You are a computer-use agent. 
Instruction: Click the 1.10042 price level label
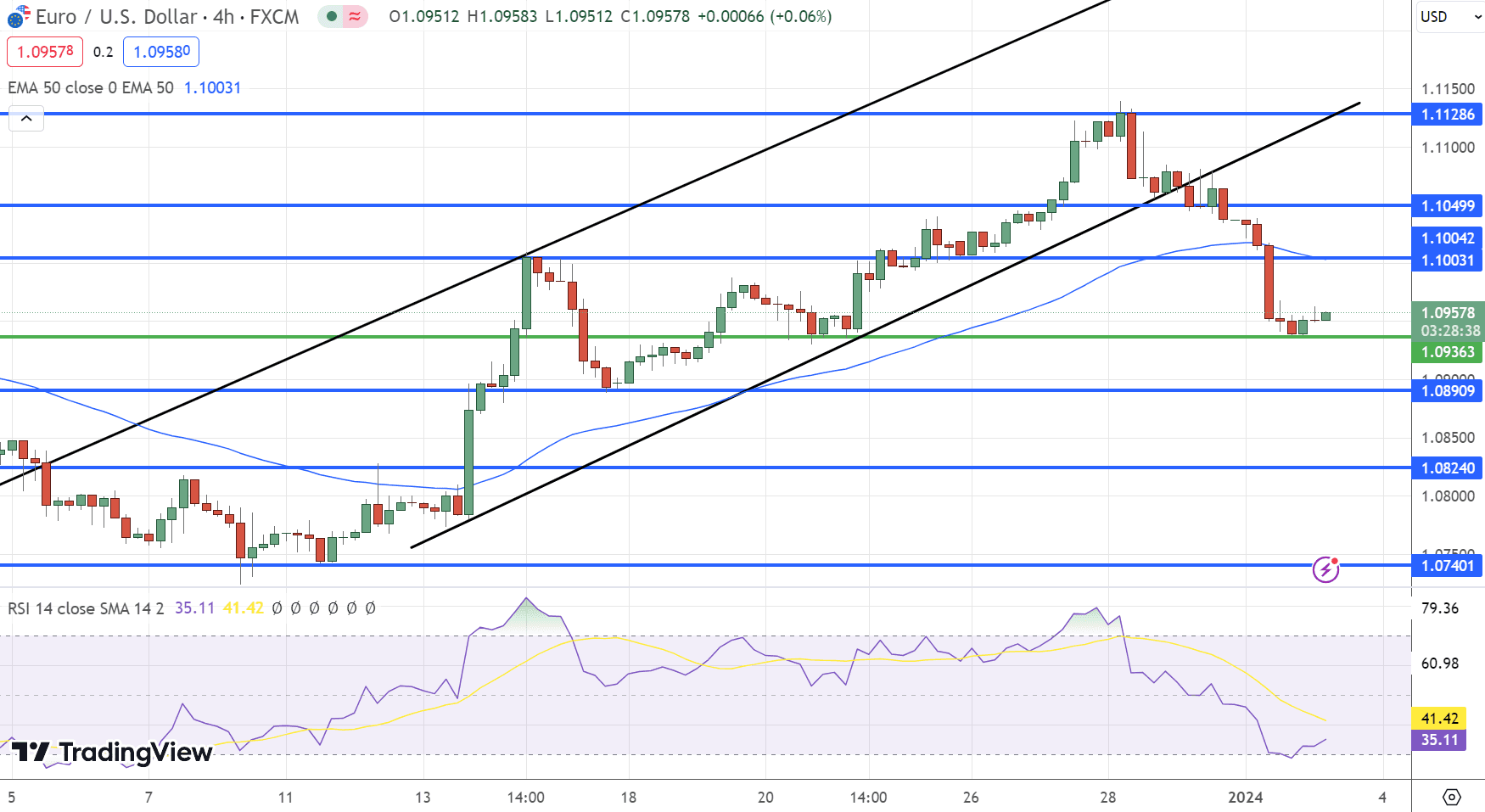pos(1447,238)
